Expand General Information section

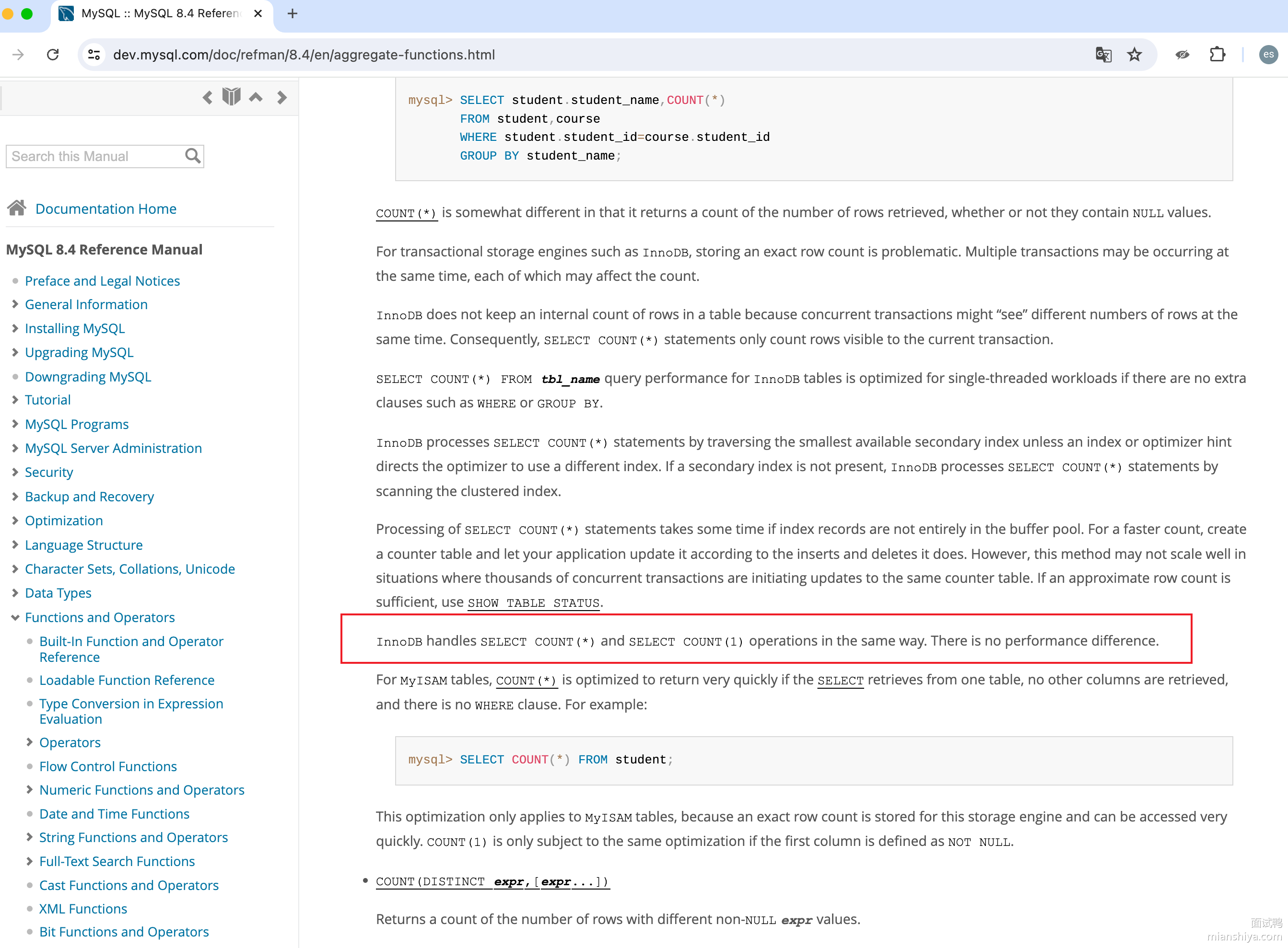[x=15, y=304]
